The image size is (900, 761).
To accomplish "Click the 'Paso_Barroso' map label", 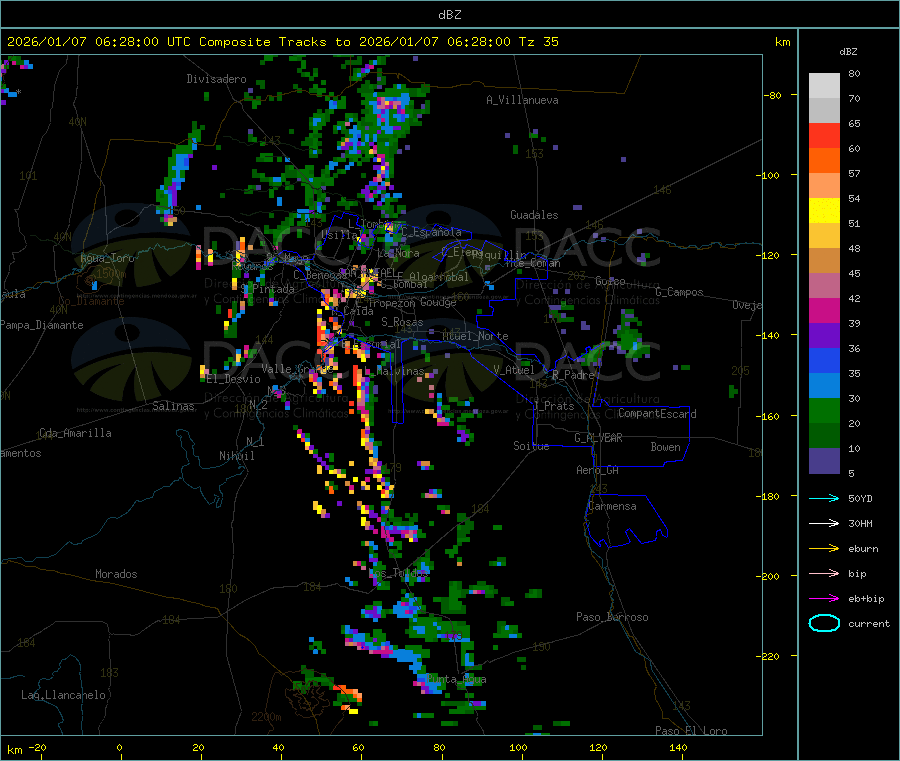I will pos(612,617).
